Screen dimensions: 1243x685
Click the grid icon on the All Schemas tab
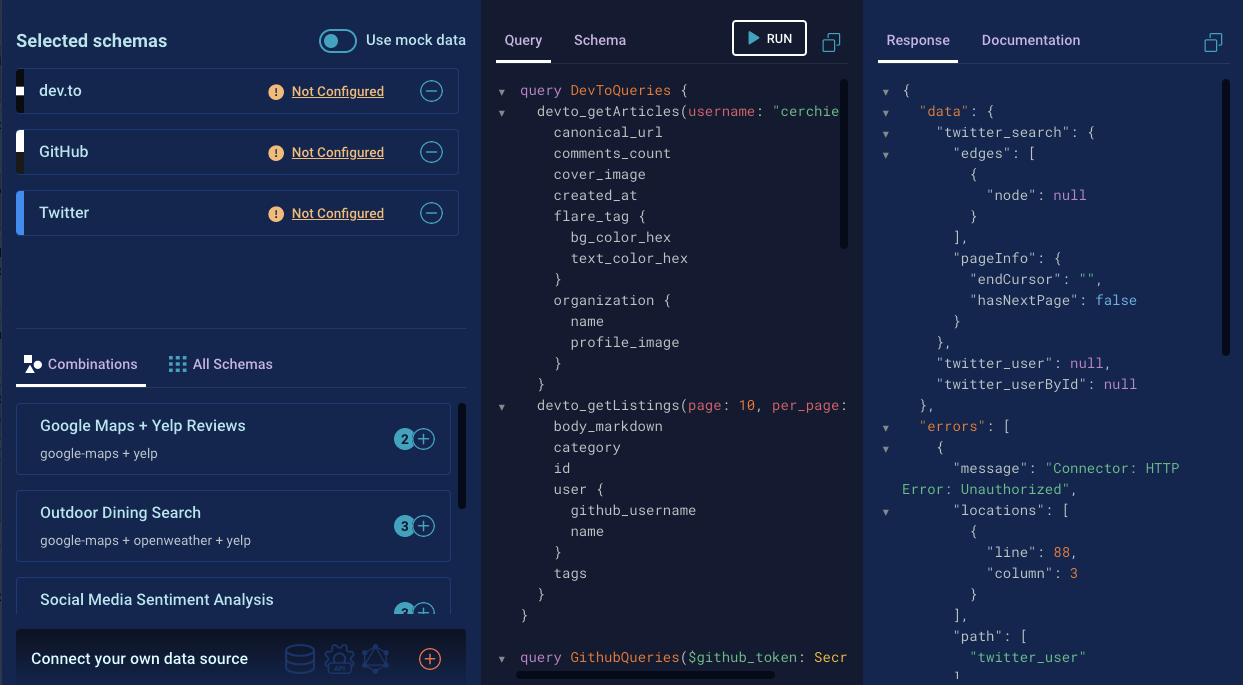tap(178, 364)
